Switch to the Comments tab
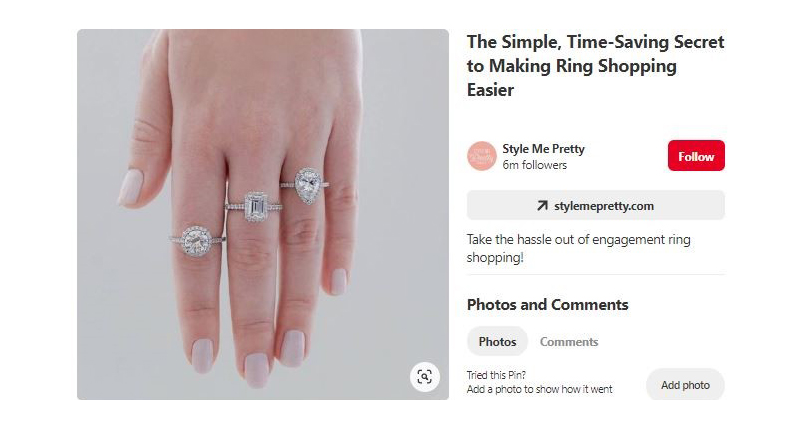 pos(569,342)
